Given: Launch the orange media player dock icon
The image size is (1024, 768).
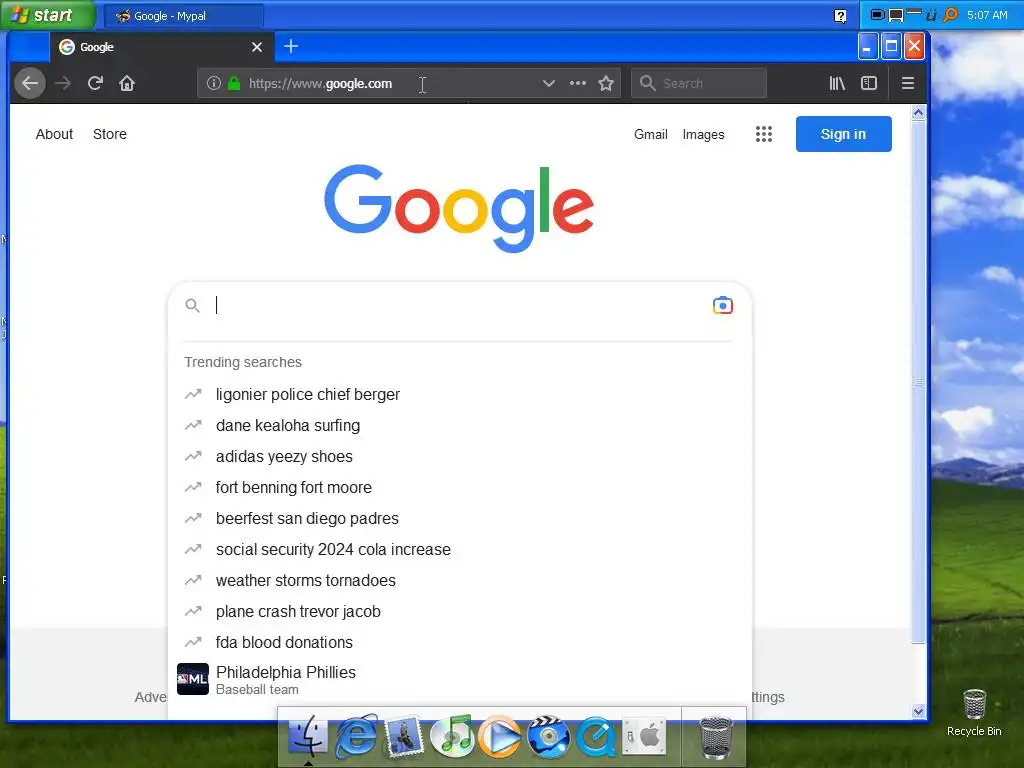Looking at the screenshot, I should 500,737.
